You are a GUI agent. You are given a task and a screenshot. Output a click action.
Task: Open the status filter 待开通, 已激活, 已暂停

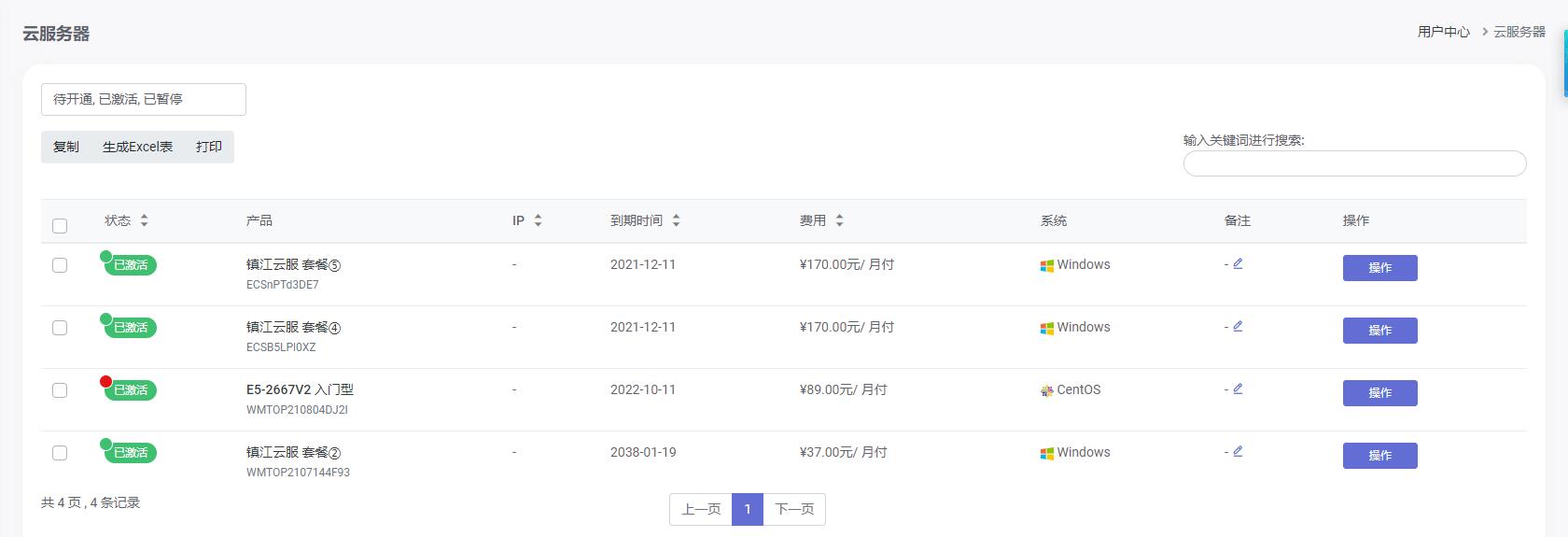pyautogui.click(x=144, y=99)
